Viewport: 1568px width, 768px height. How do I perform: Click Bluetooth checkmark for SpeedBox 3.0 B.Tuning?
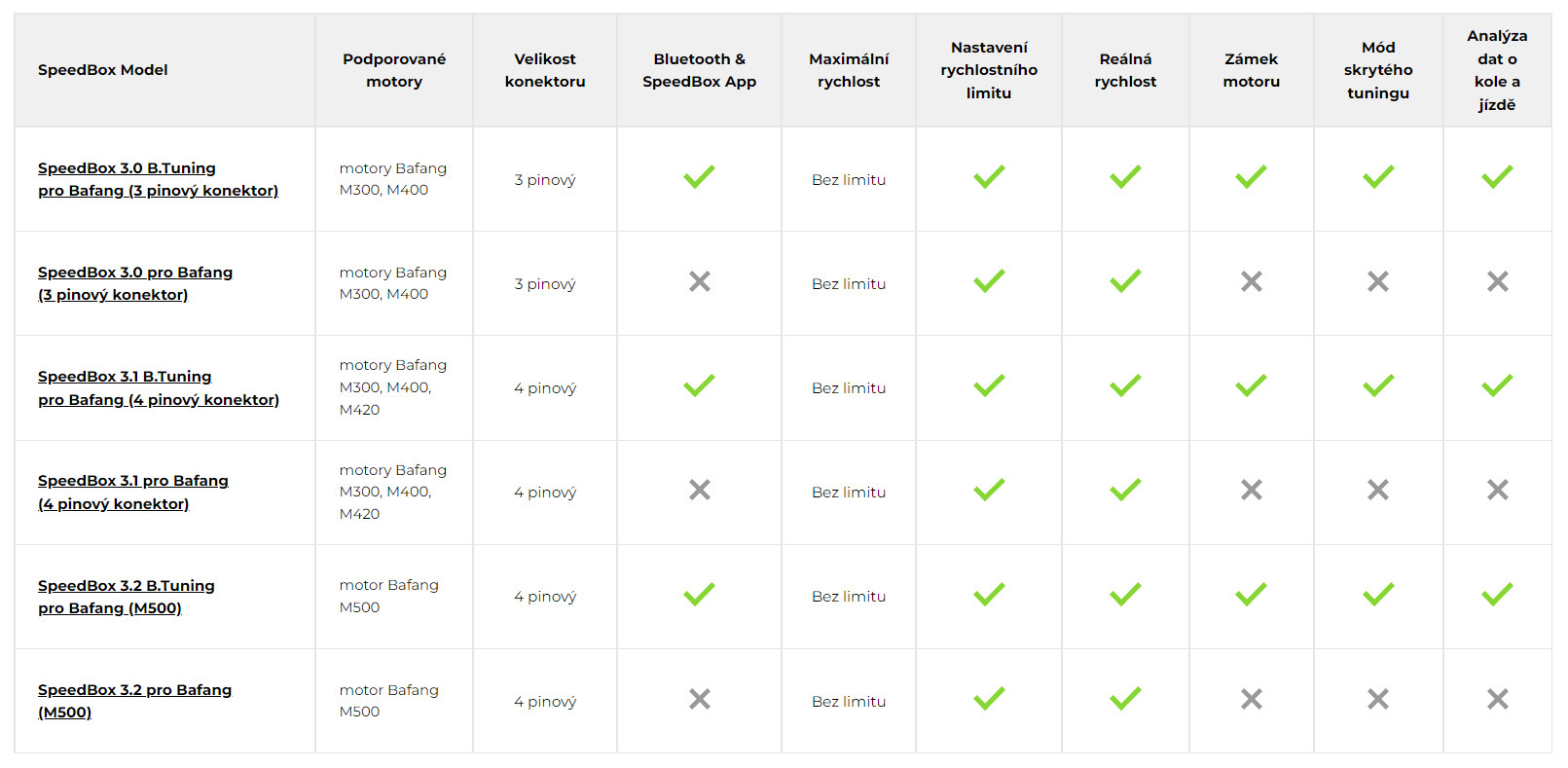click(699, 177)
